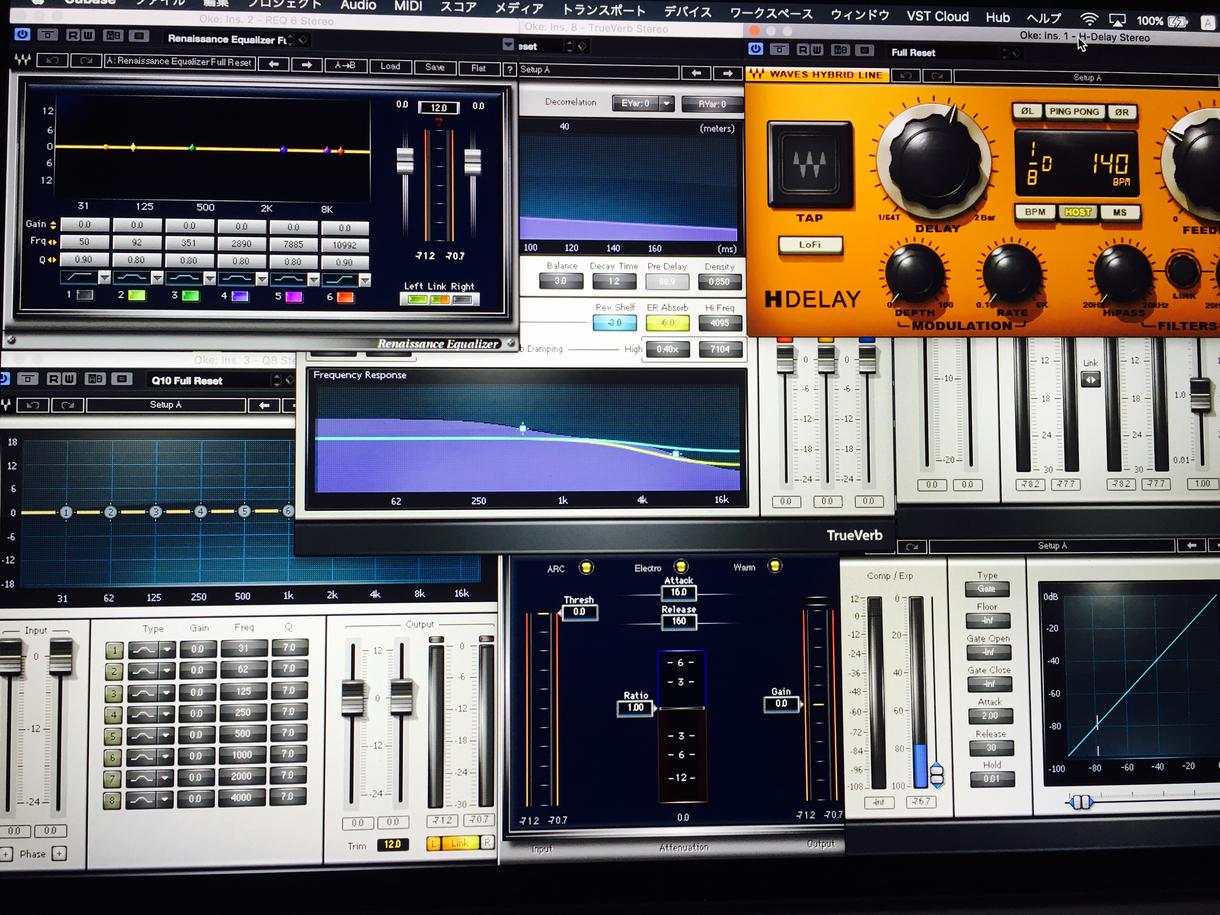
Task: Click the Q10 undo arrow
Action: click(33, 405)
